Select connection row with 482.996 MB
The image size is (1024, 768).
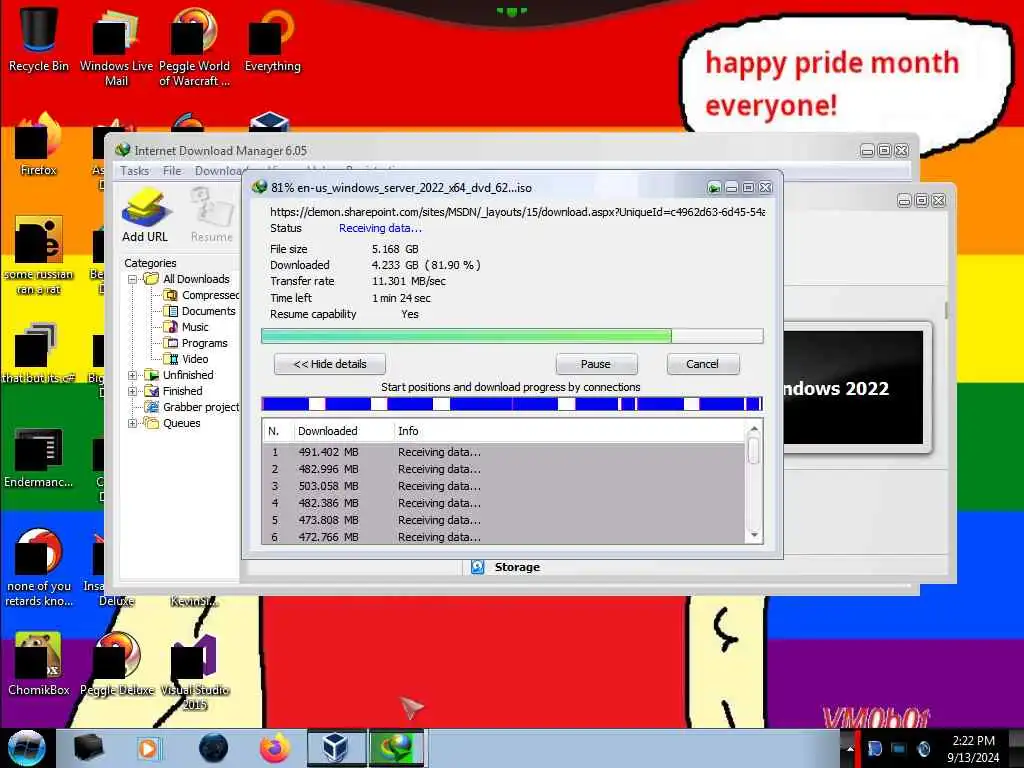pos(504,469)
